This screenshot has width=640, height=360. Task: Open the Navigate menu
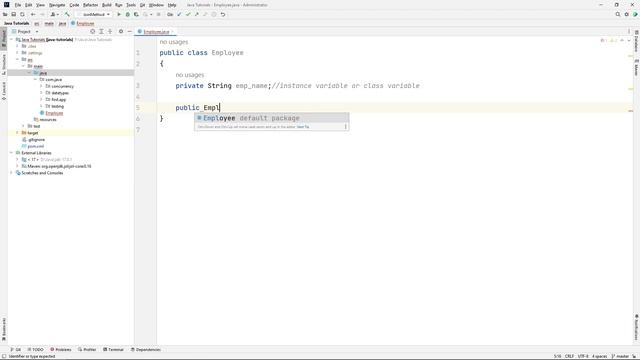pyautogui.click(x=57, y=5)
